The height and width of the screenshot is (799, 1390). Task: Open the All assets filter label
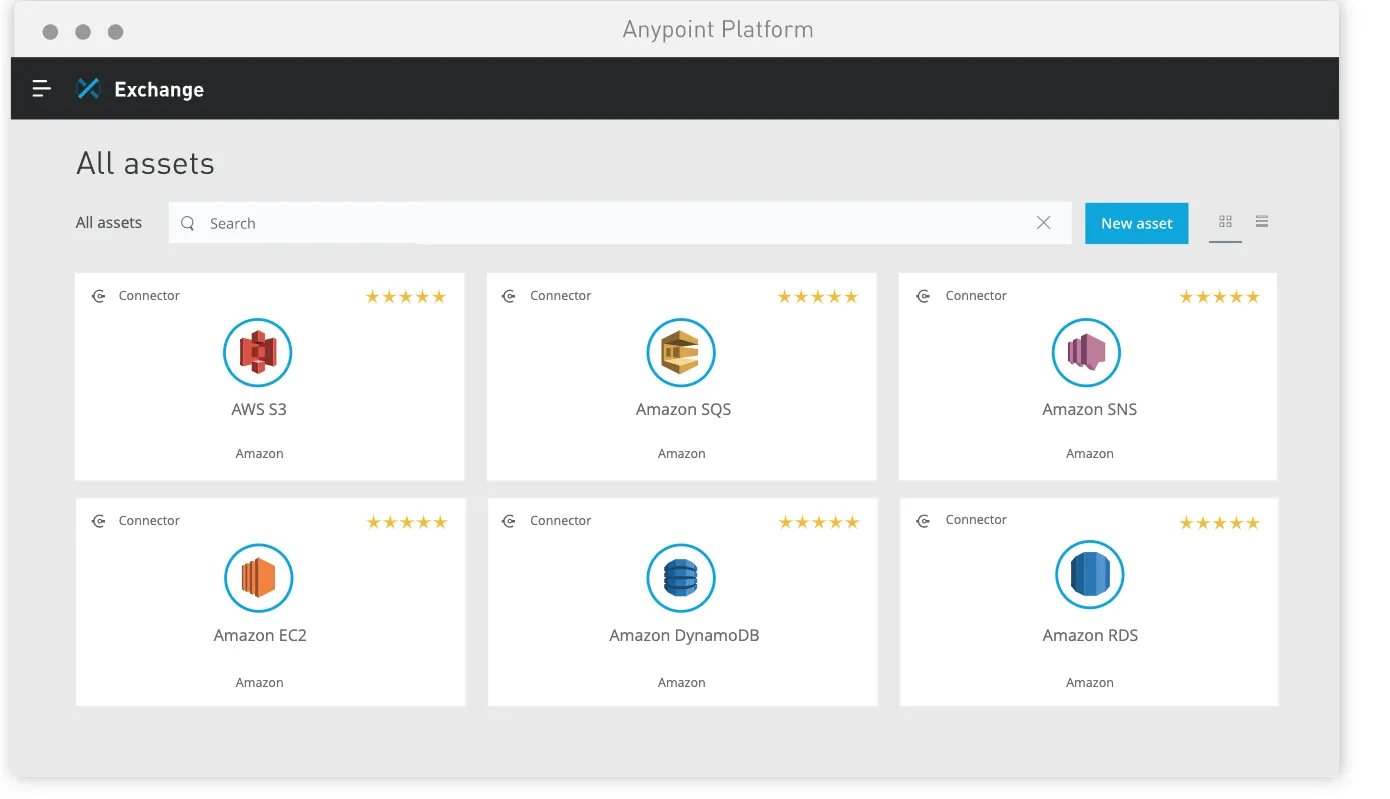click(x=109, y=223)
